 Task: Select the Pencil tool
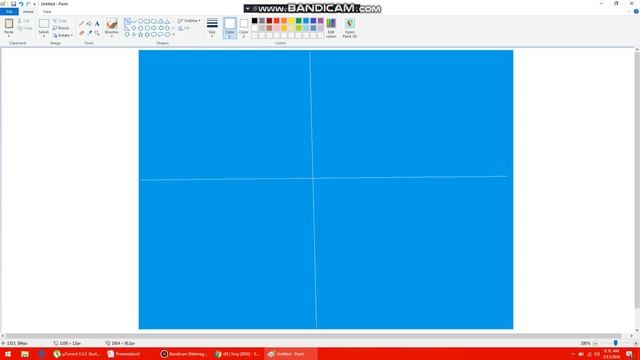click(x=81, y=24)
